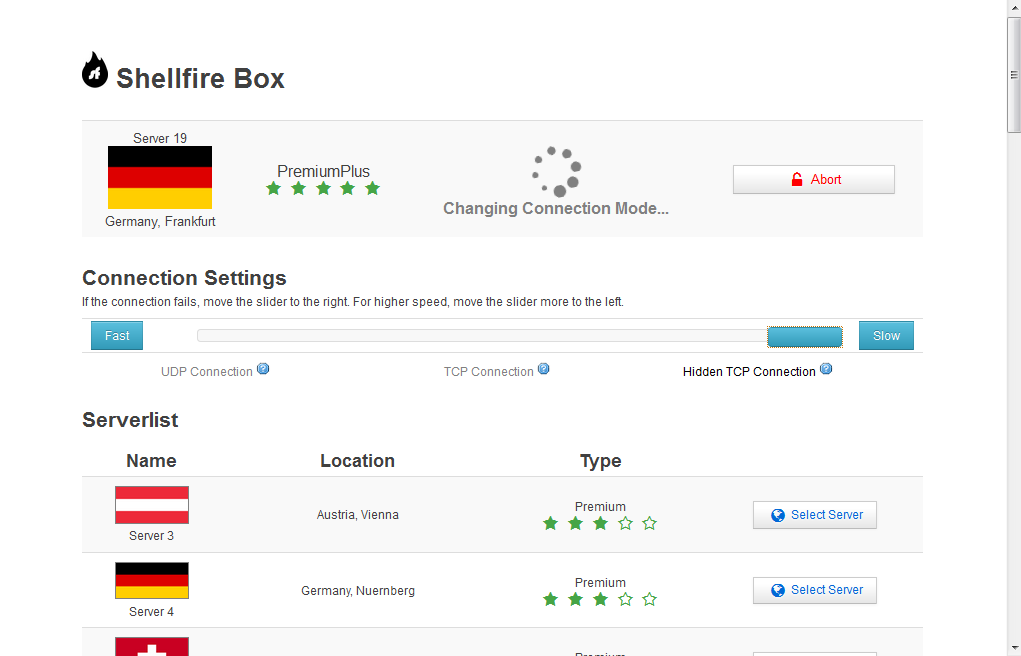Viewport: 1021px width, 656px height.
Task: Click the Changing Connection Mode status text
Action: (x=556, y=208)
